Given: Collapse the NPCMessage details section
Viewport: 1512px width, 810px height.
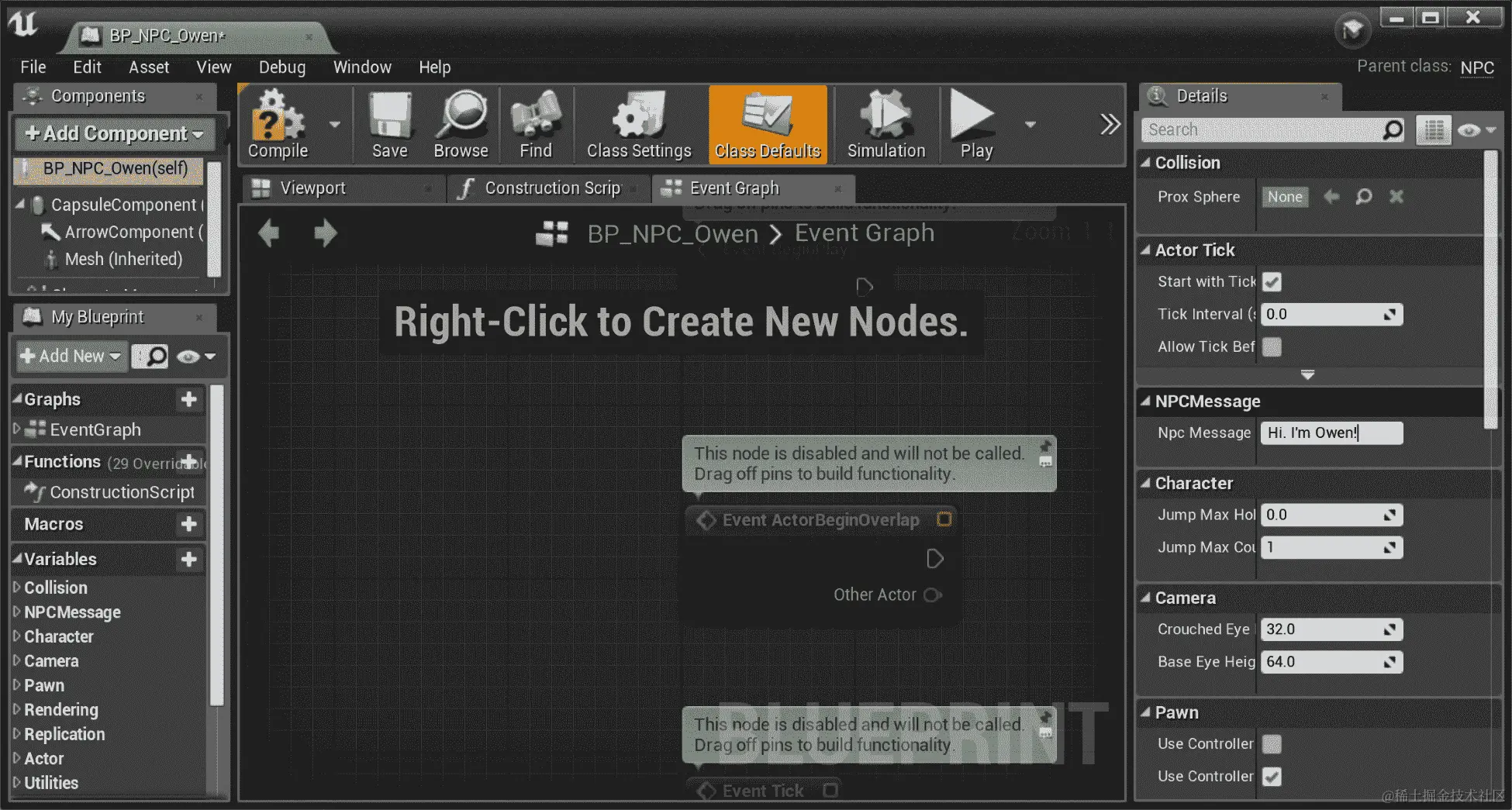Looking at the screenshot, I should (x=1145, y=402).
